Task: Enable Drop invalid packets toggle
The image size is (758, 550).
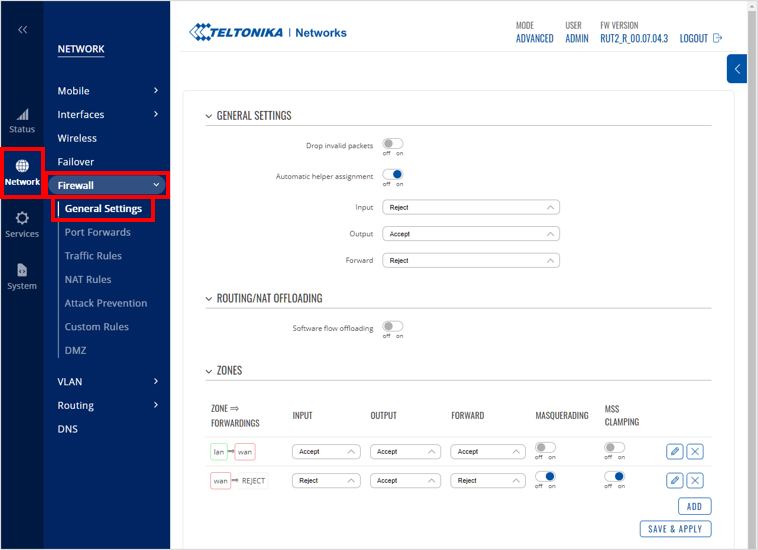Action: click(393, 145)
